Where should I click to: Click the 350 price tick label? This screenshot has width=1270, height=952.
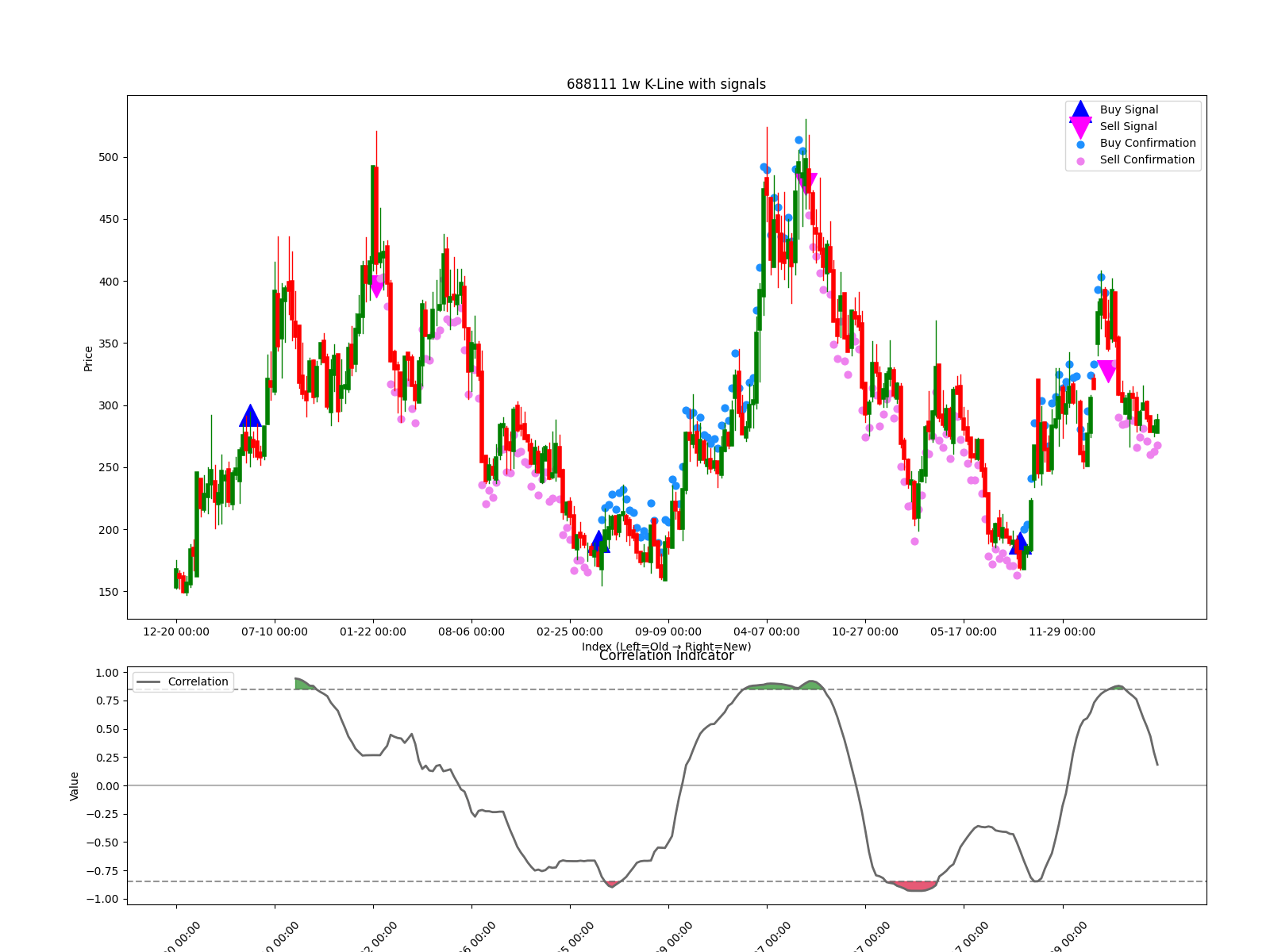pos(109,344)
